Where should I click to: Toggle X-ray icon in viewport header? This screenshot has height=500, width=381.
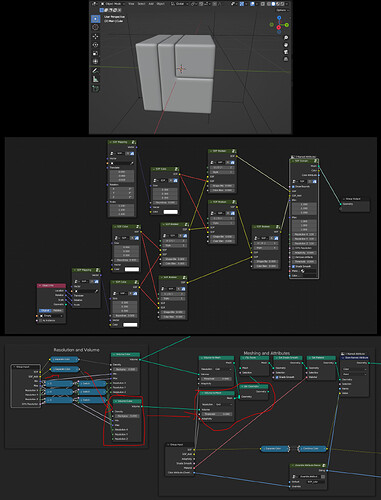click(x=263, y=4)
